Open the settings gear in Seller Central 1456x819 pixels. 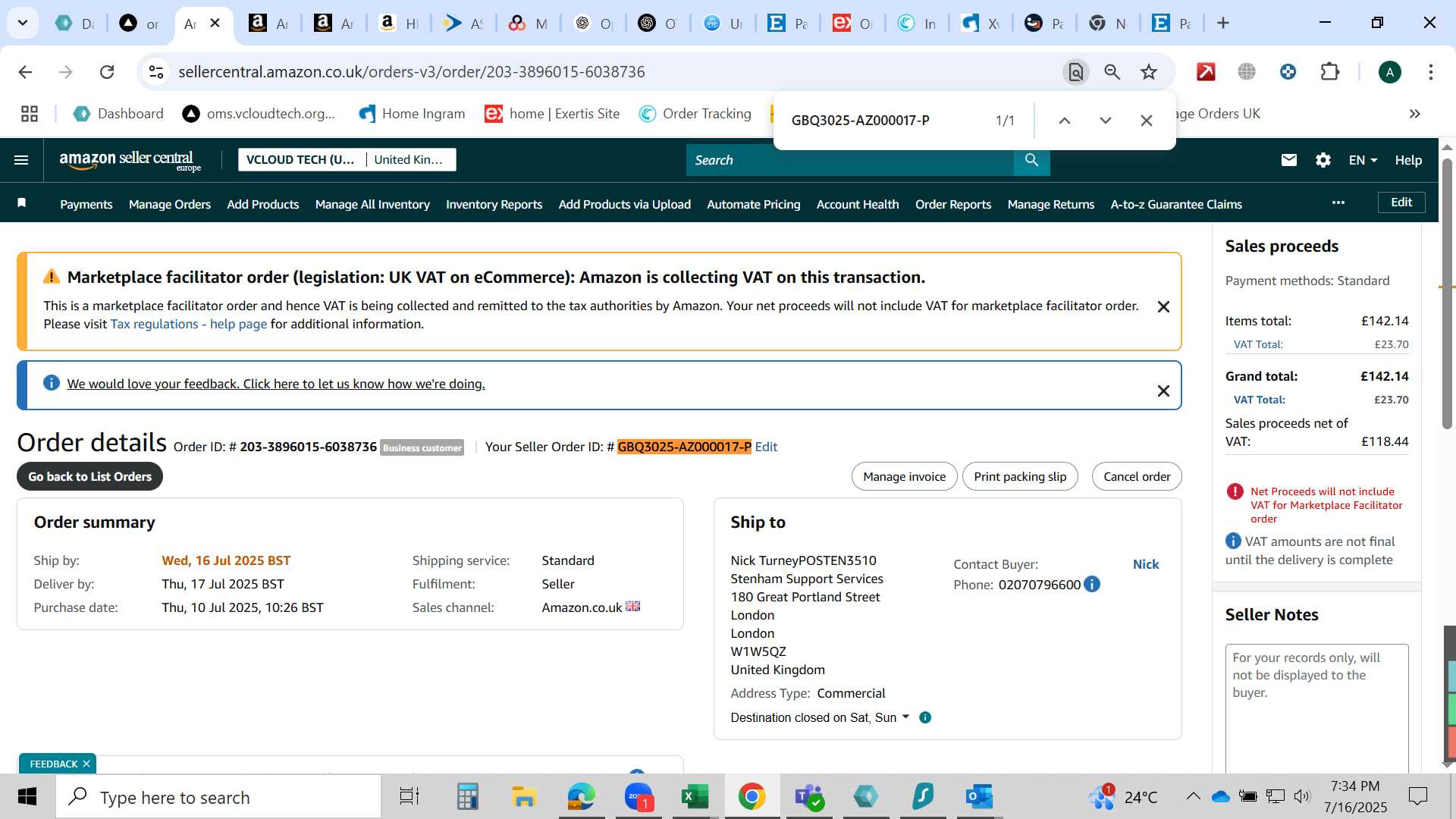coord(1323,160)
